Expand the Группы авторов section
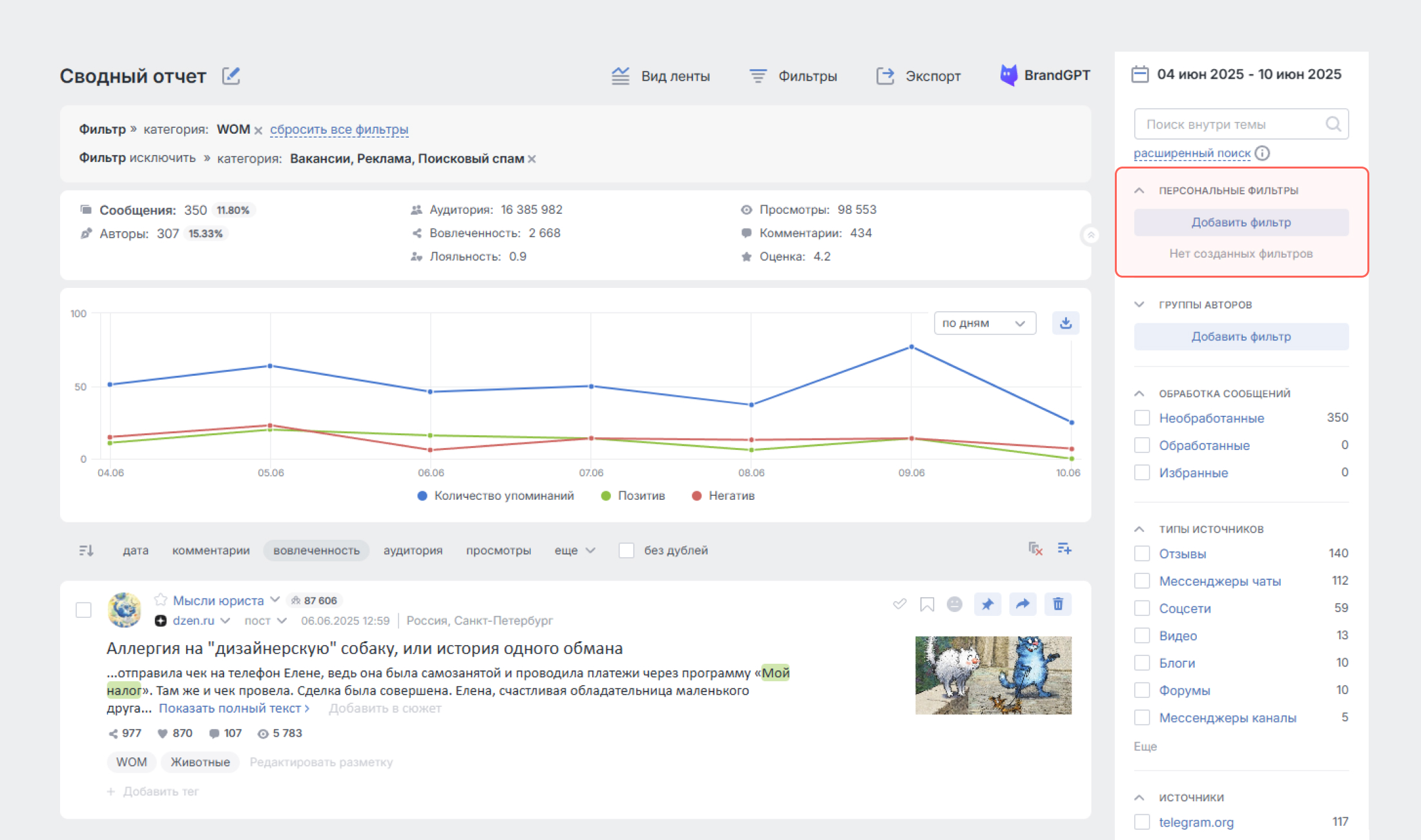 pyautogui.click(x=1139, y=304)
